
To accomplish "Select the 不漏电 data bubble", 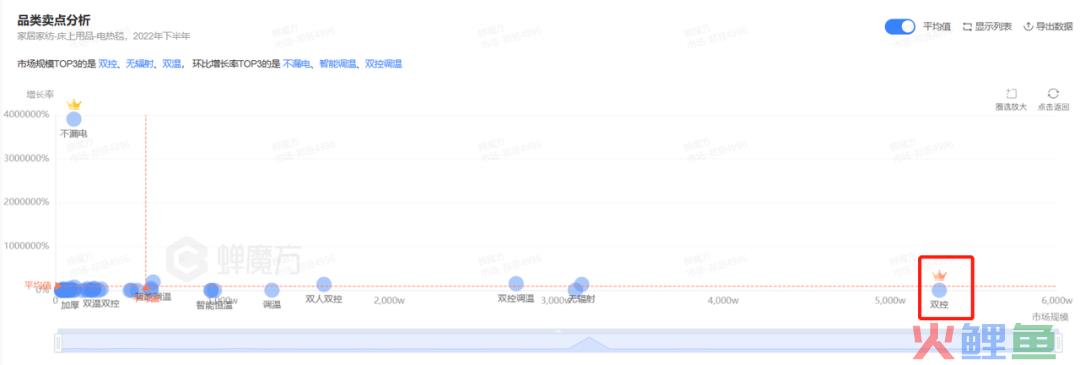I will (74, 119).
